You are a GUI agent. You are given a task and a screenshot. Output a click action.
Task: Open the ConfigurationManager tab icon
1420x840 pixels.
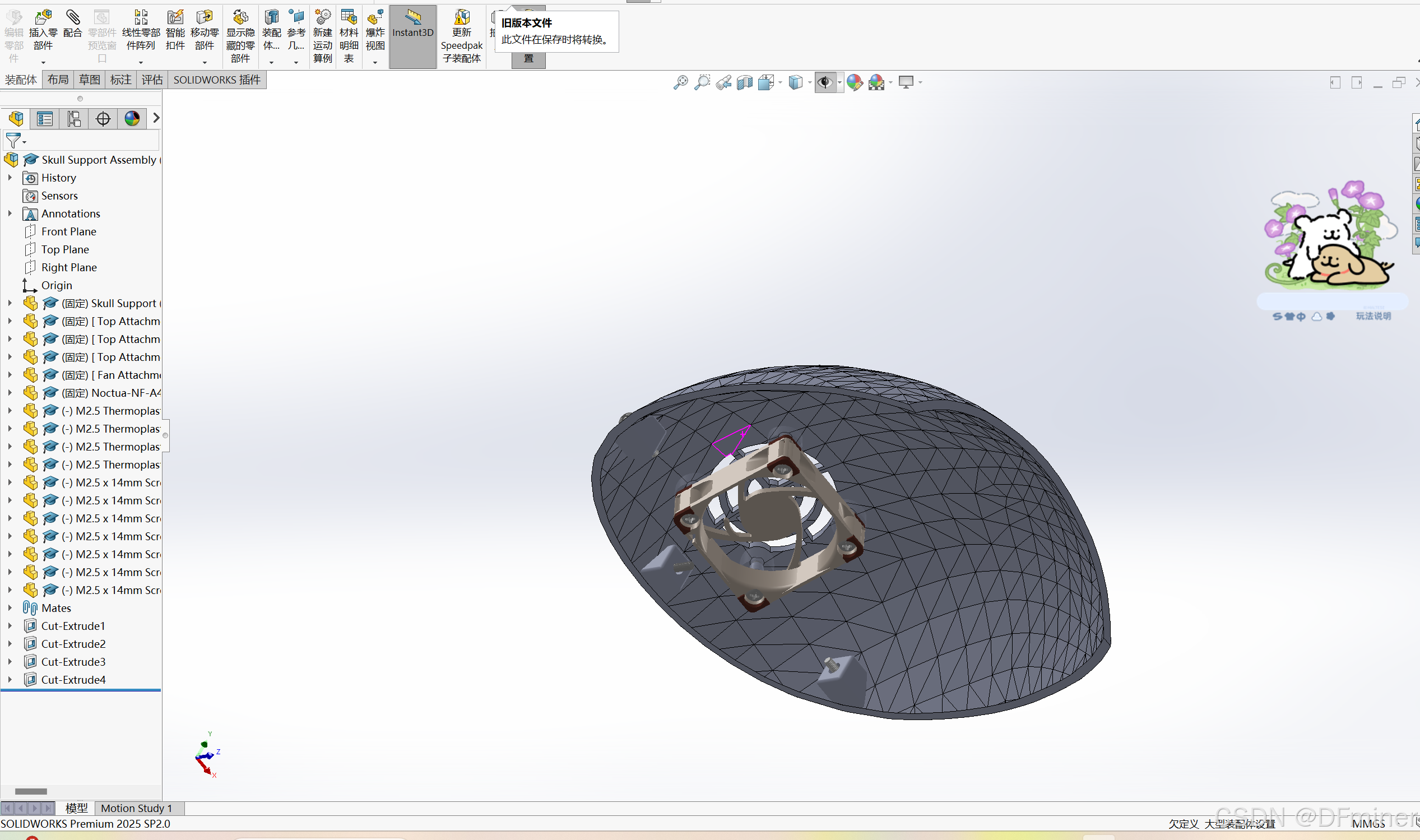pos(73,119)
